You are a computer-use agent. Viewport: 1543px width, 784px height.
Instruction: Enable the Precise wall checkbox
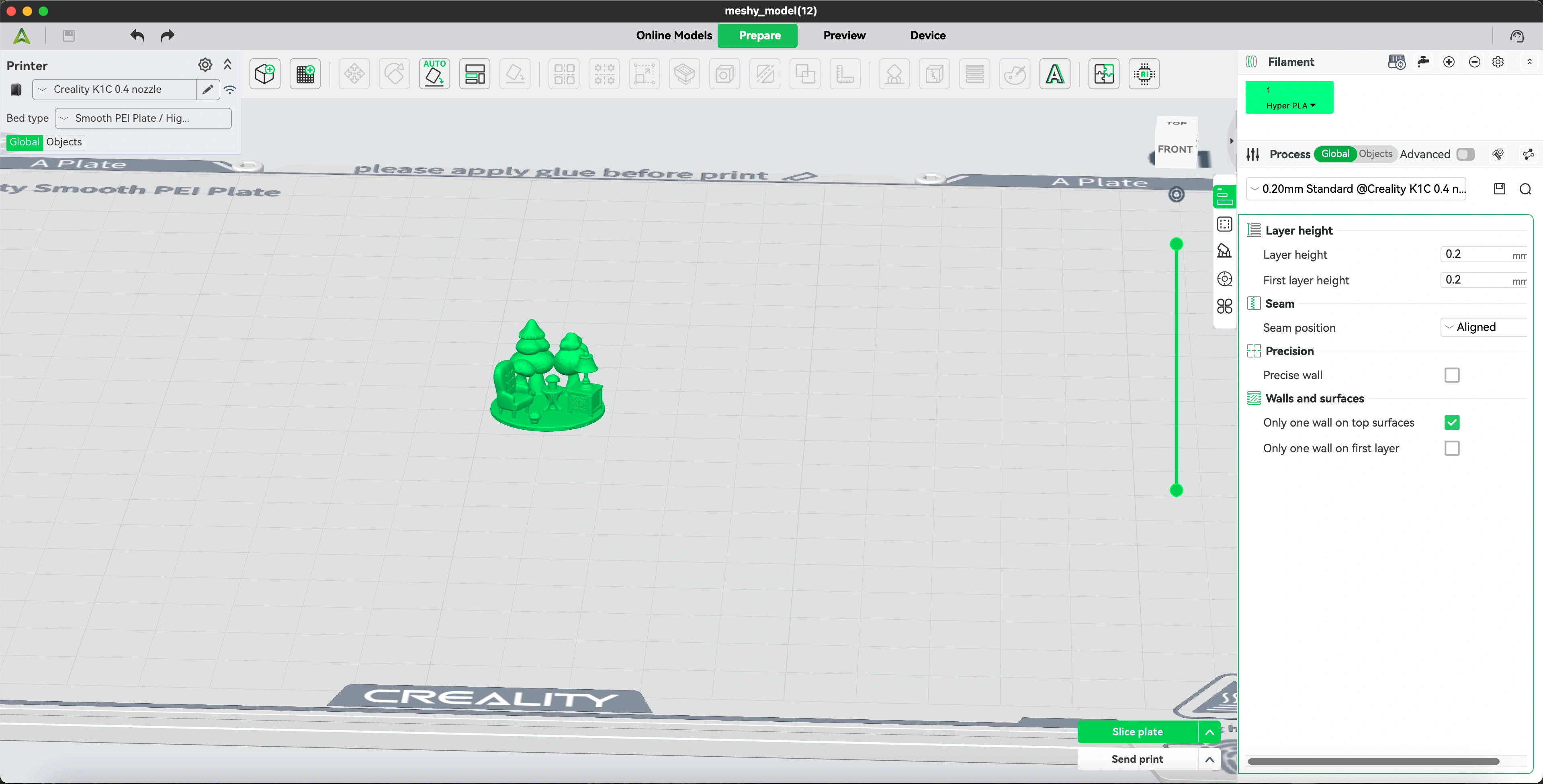click(x=1451, y=376)
